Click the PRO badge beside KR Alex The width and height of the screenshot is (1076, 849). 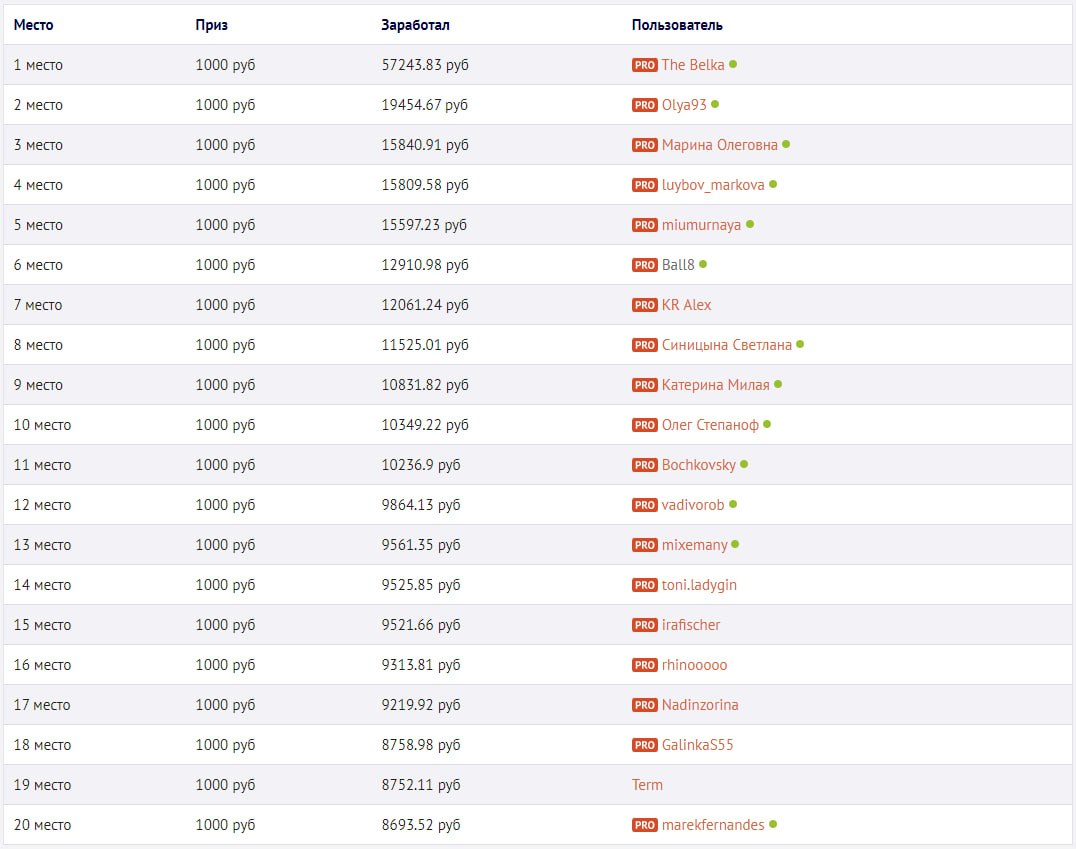[x=644, y=305]
